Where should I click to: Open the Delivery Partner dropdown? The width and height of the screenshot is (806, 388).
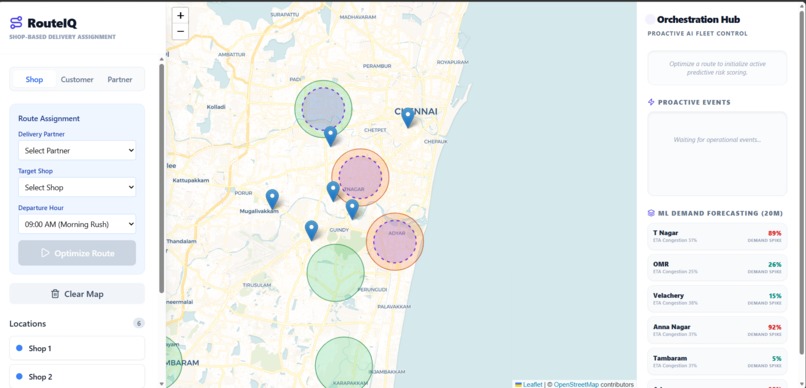pos(77,151)
